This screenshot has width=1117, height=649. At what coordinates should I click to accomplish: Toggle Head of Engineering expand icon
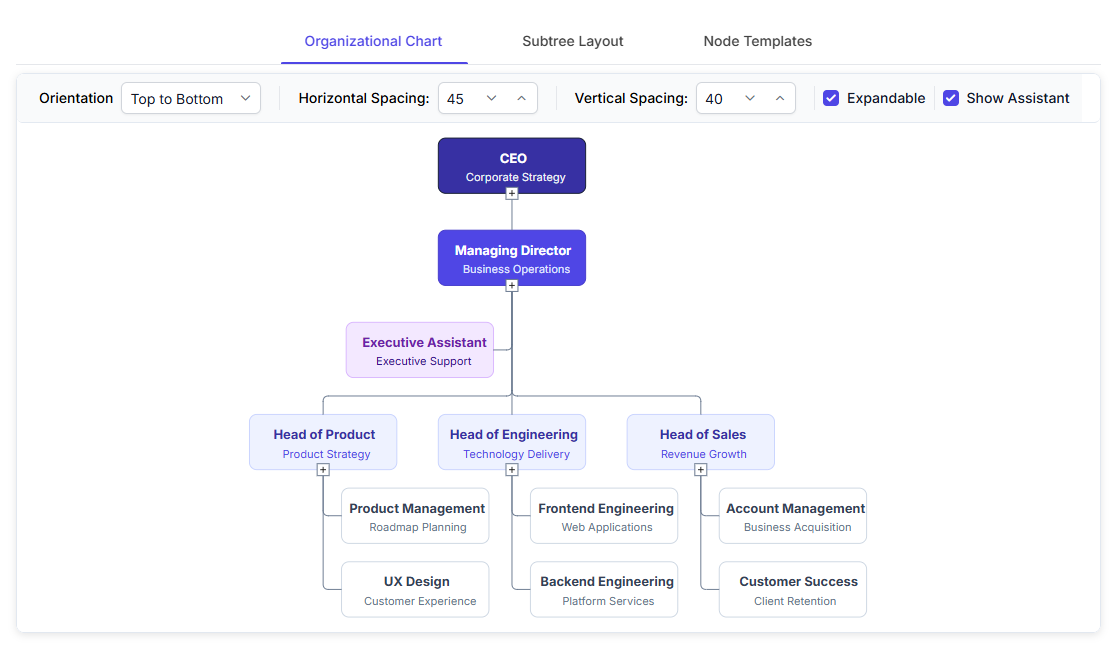(511, 469)
